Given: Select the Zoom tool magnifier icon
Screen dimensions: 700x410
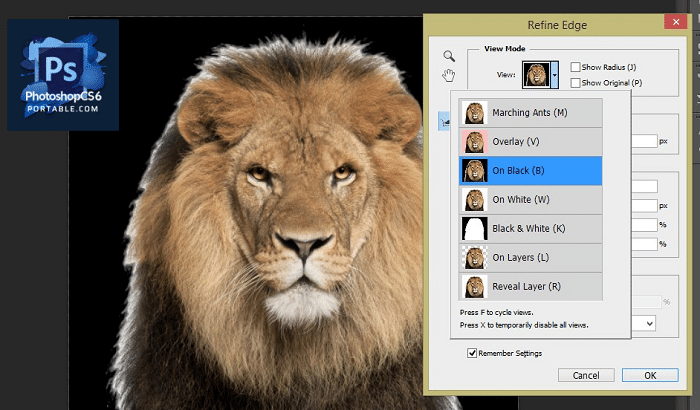Looking at the screenshot, I should [x=449, y=56].
